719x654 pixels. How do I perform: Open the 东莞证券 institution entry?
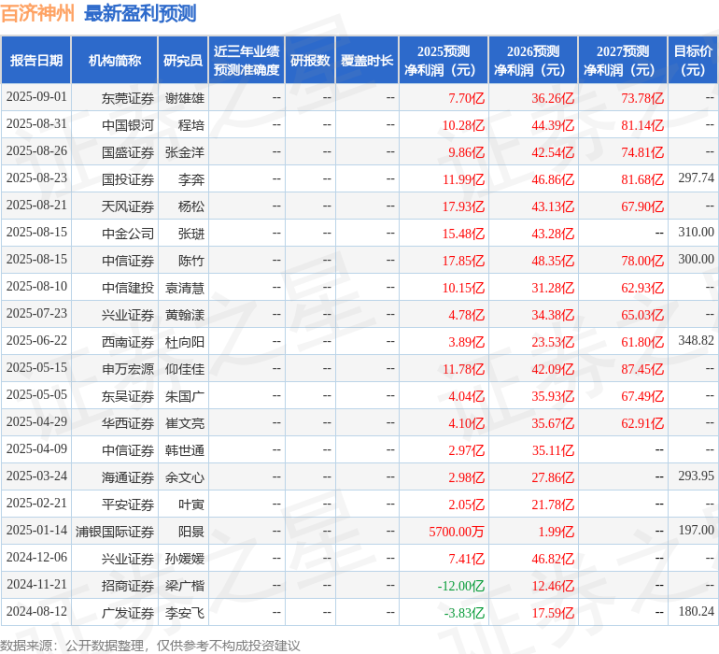click(128, 98)
